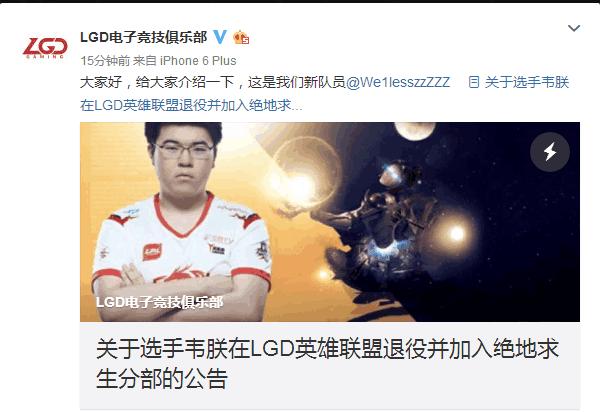Open the LGD电子竞技俱乐部 account name
600x412 pixels.
pyautogui.click(x=143, y=37)
